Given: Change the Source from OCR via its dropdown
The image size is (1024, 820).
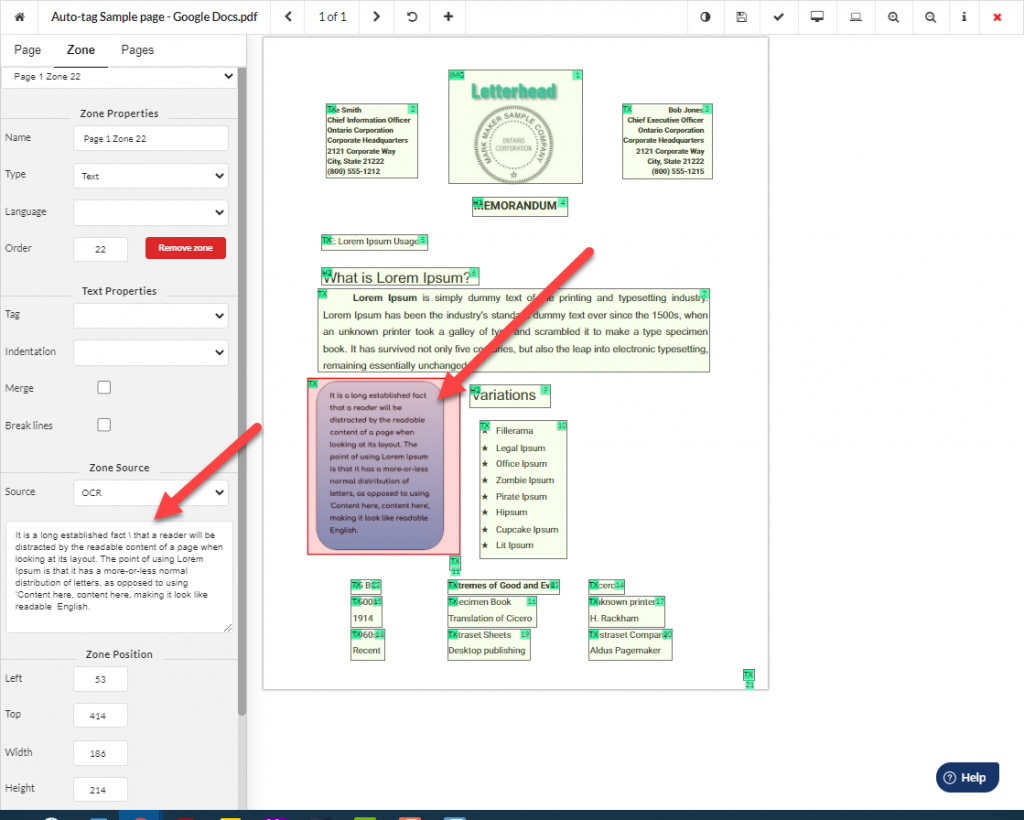Looking at the screenshot, I should [x=150, y=492].
